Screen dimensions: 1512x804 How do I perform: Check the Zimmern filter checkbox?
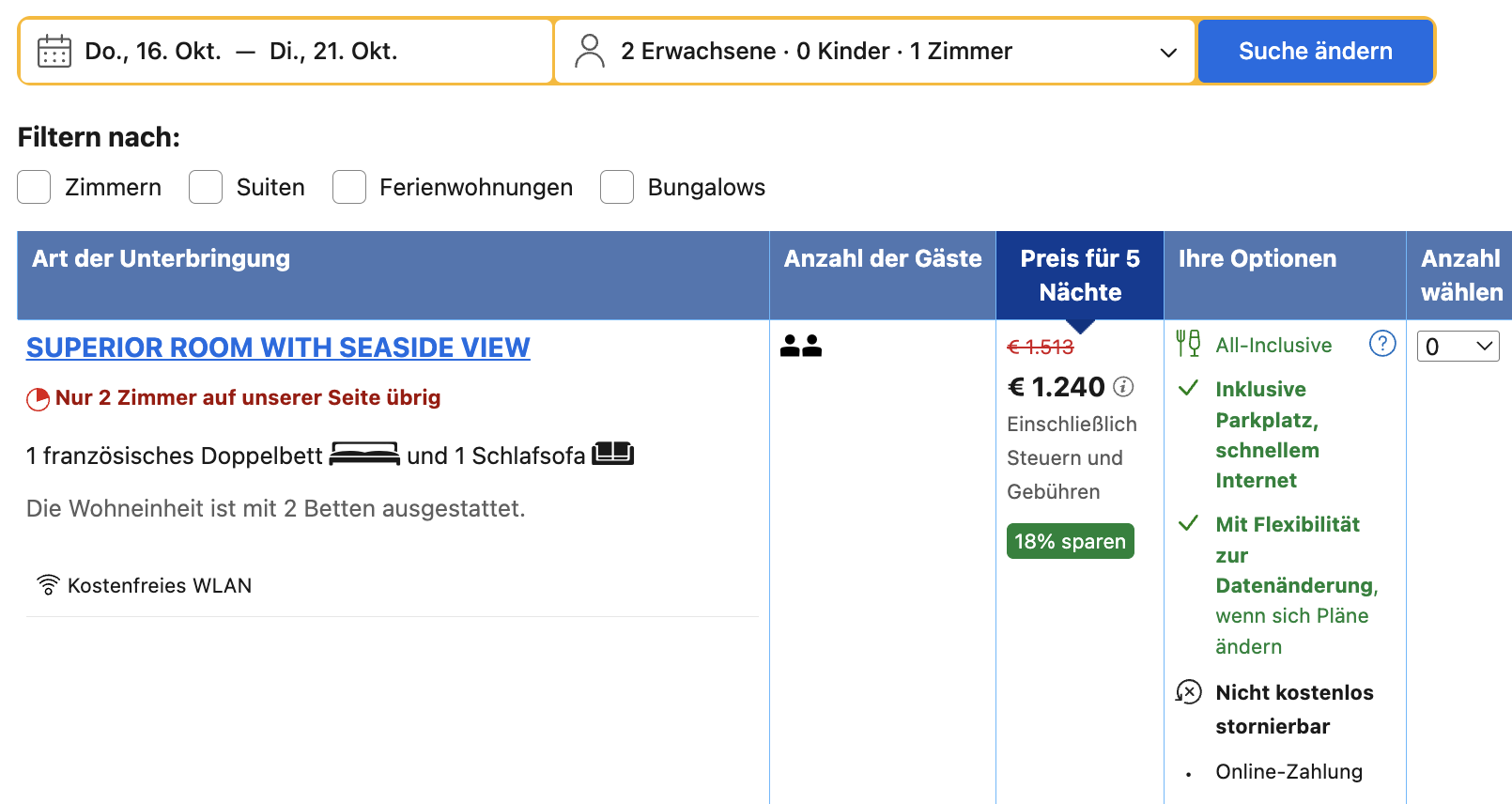[34, 187]
